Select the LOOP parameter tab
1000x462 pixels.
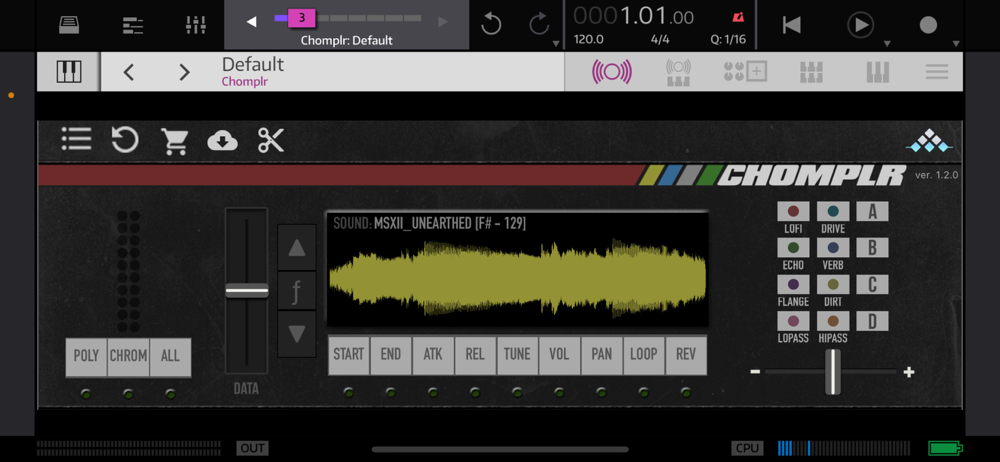click(x=643, y=354)
